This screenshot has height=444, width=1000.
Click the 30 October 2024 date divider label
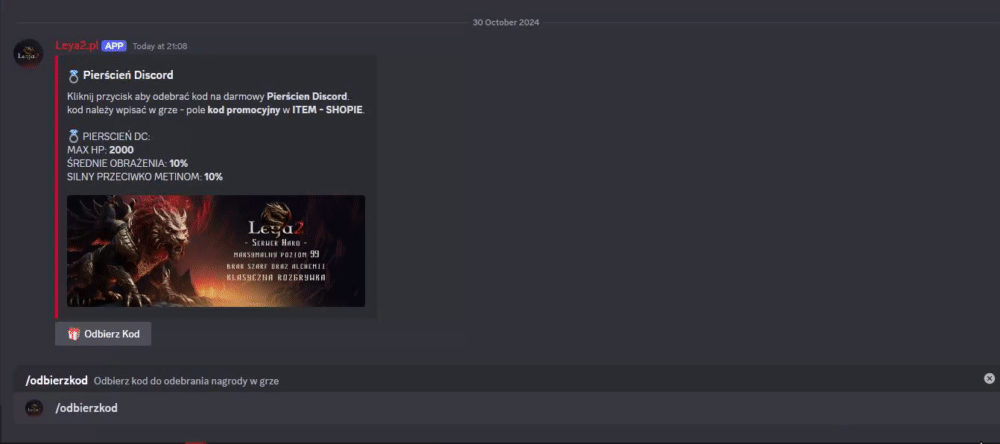coord(506,22)
